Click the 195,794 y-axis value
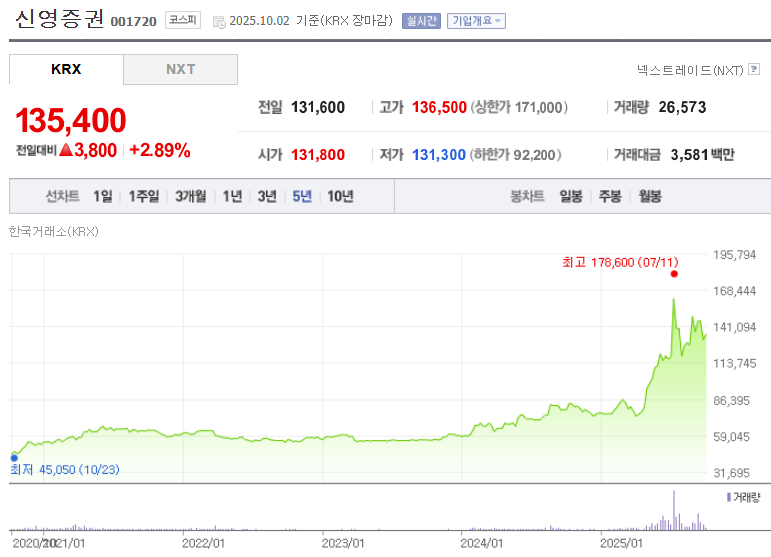The width and height of the screenshot is (771, 557). (734, 255)
